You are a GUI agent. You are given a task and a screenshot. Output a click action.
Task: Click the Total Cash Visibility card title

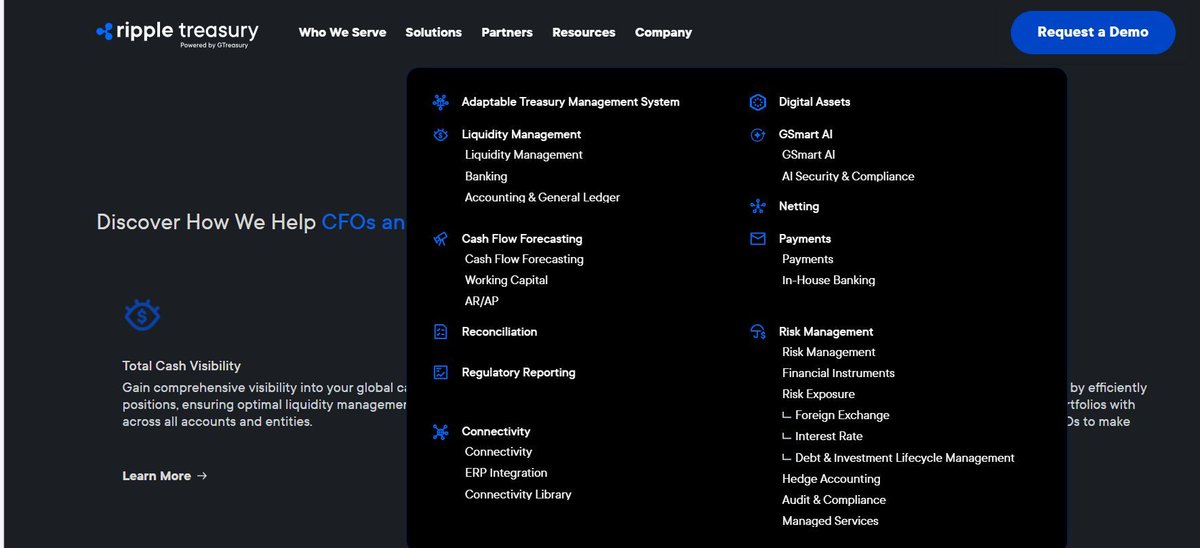coord(182,366)
